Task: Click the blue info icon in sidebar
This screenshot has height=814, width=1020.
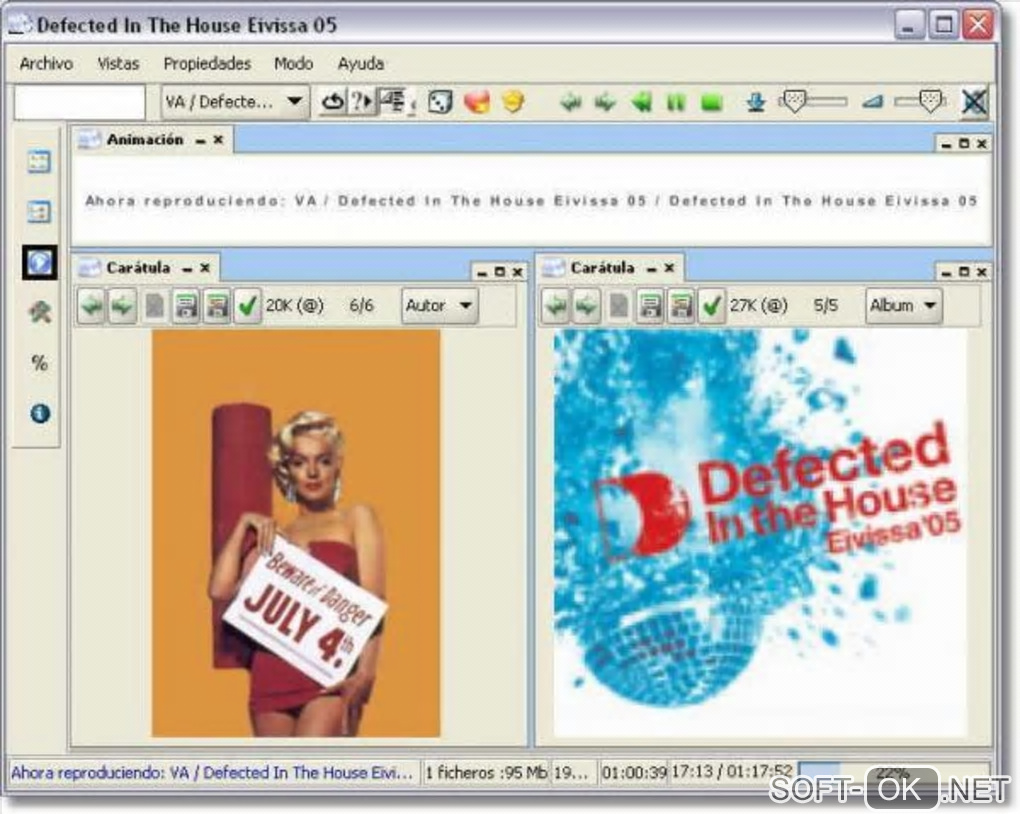Action: pyautogui.click(x=40, y=413)
